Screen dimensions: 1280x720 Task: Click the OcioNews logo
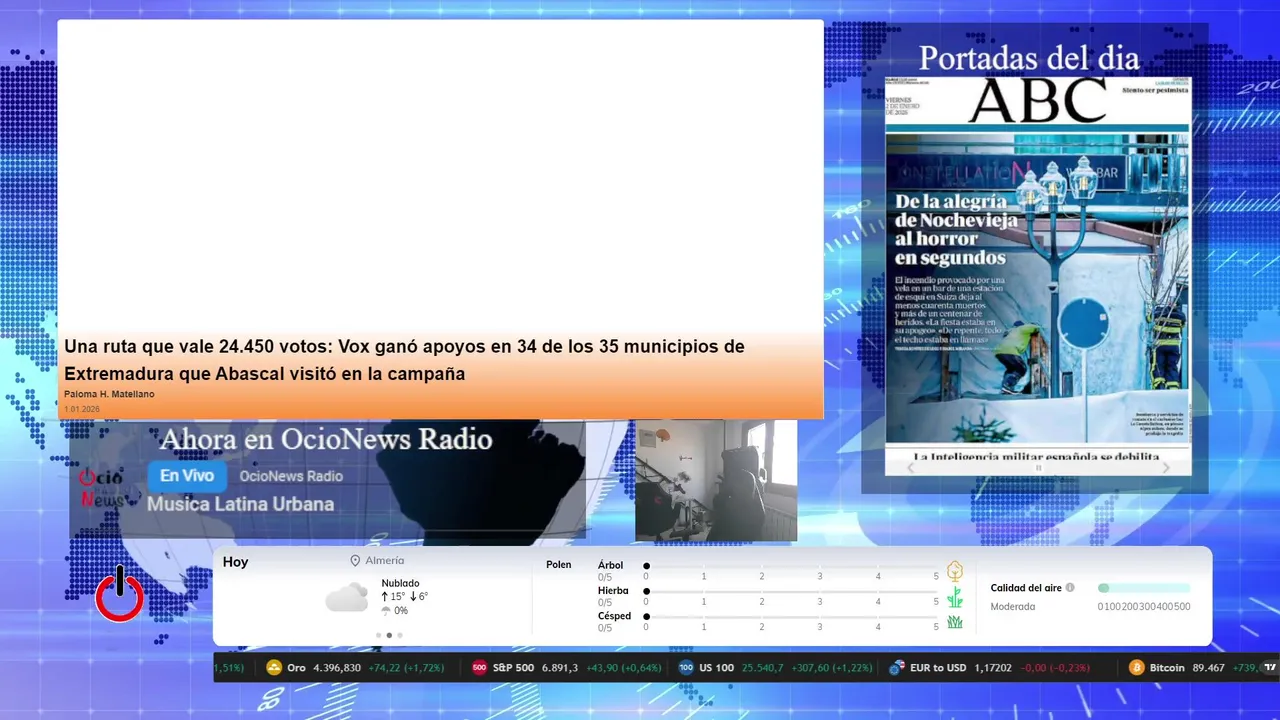click(x=102, y=488)
